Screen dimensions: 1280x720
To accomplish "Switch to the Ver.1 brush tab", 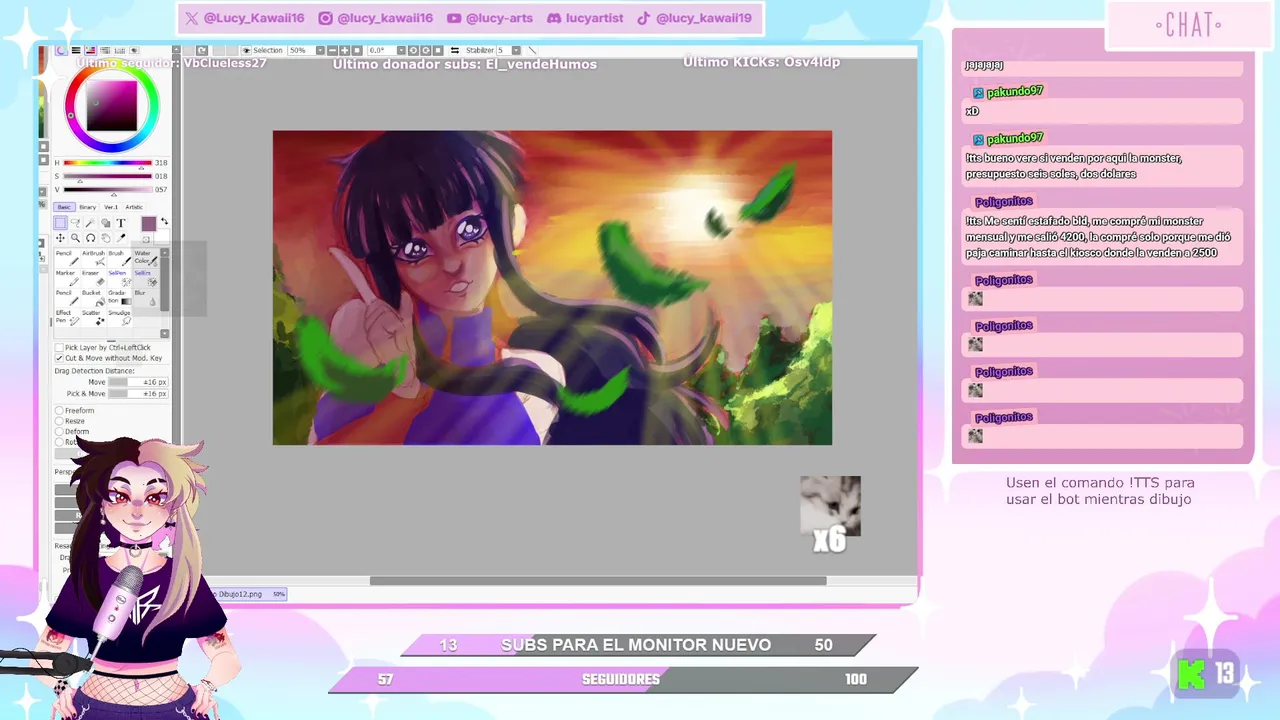I will 111,207.
